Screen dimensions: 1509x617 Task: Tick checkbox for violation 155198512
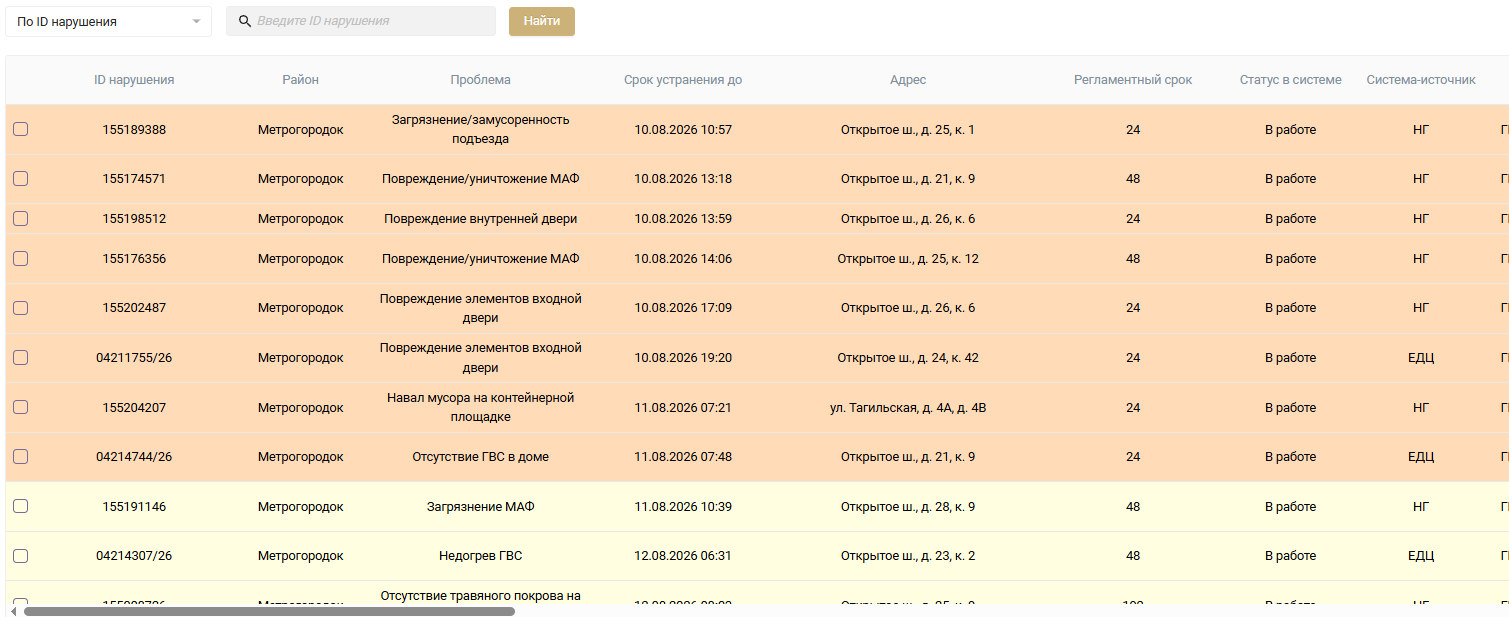pyautogui.click(x=20, y=219)
